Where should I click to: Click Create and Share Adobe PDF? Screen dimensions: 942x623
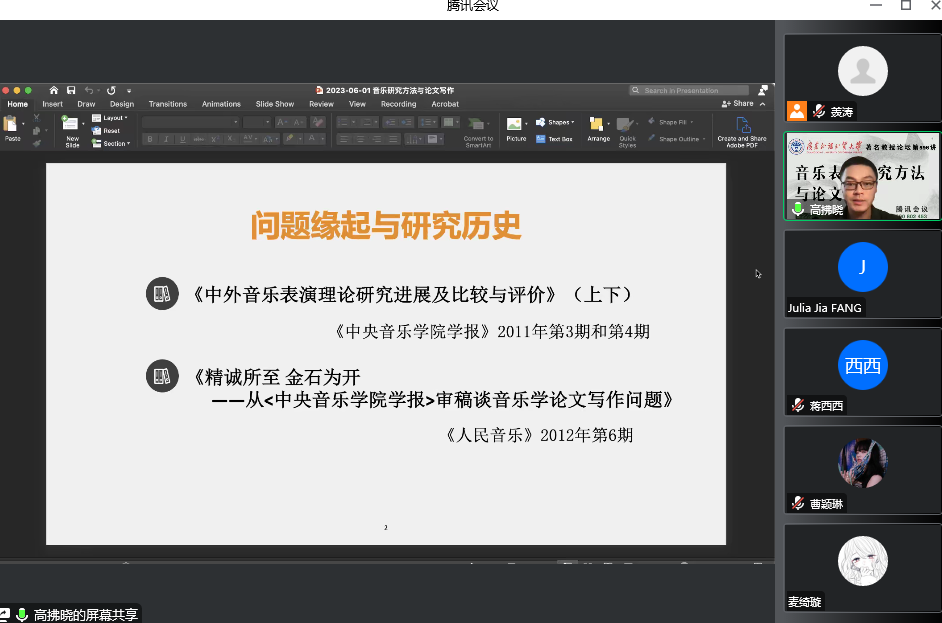741,129
